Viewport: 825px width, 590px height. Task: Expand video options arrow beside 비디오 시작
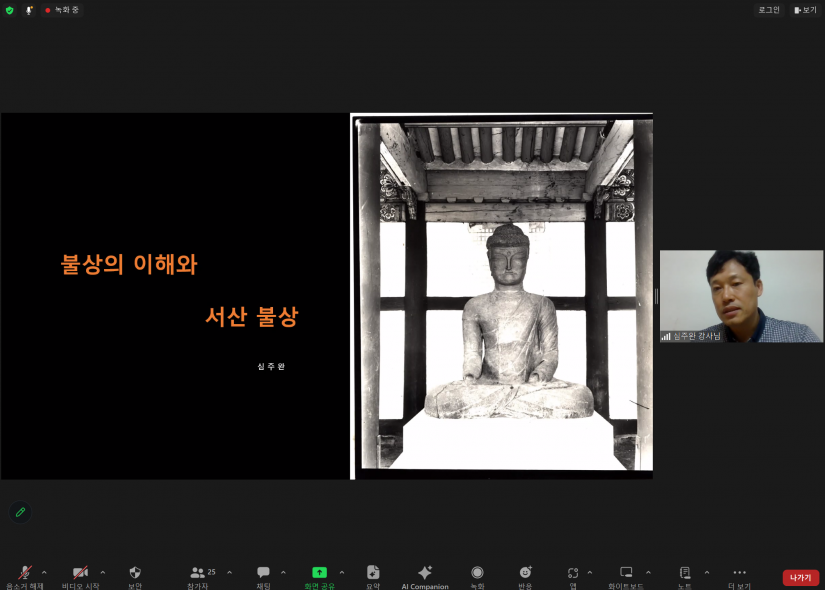point(103,573)
